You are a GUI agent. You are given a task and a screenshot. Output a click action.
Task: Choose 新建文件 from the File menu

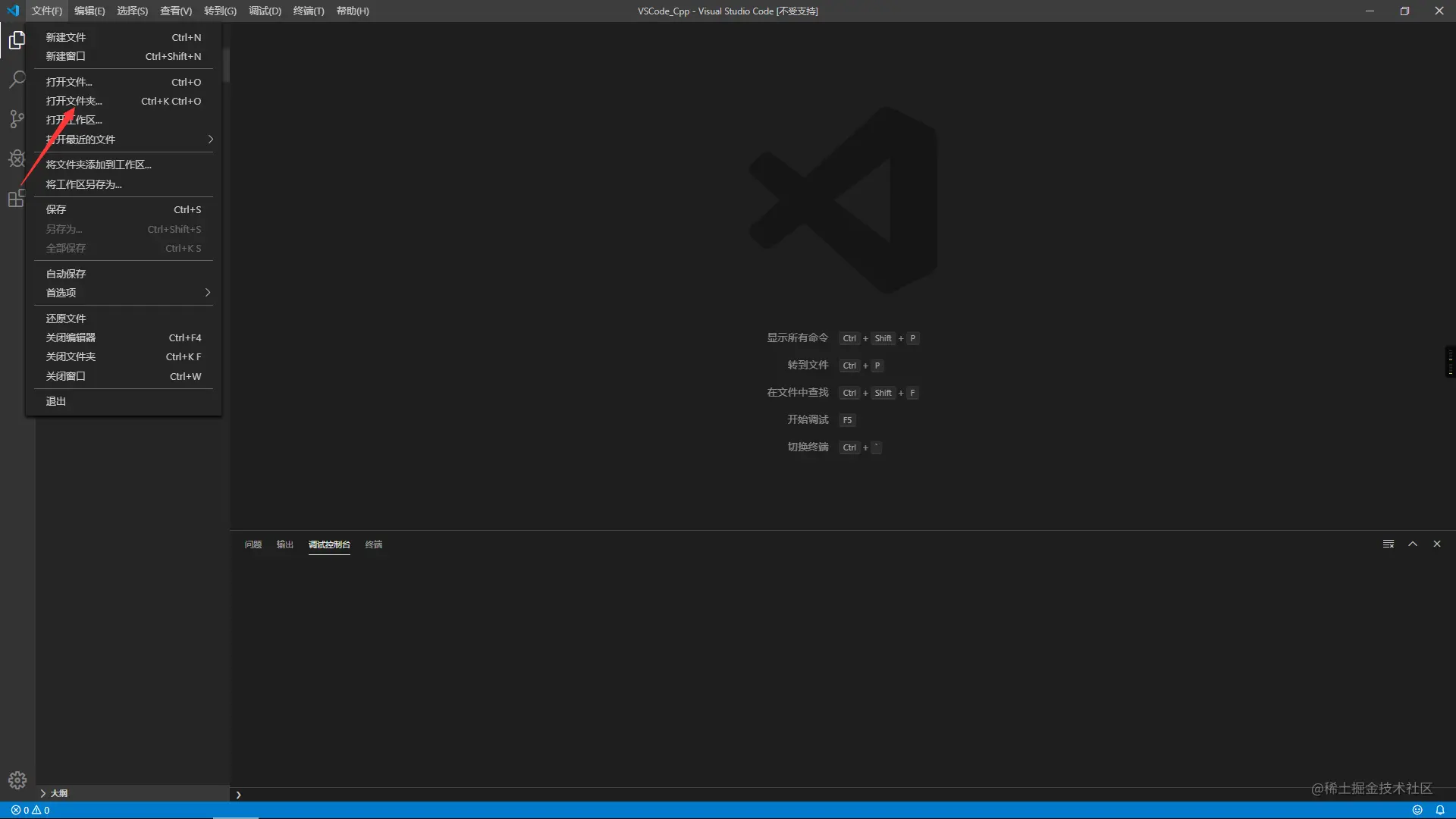click(x=124, y=37)
